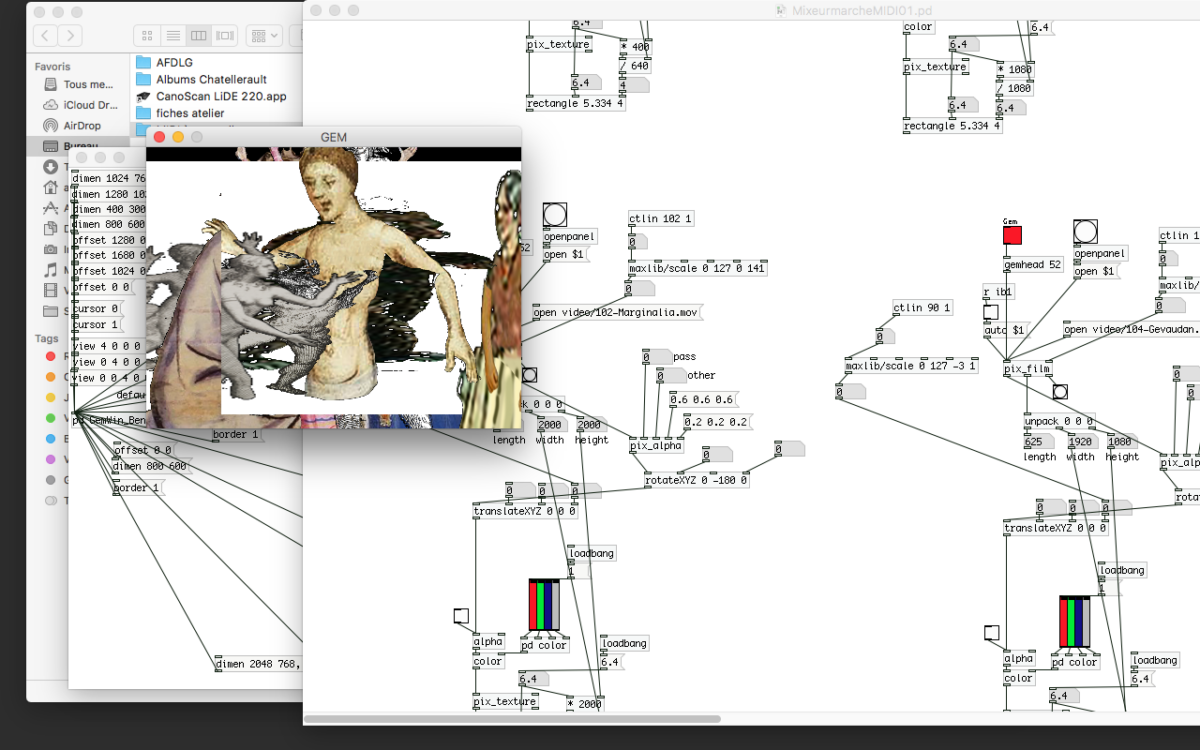Click the small bang right of pix_film

(1060, 391)
